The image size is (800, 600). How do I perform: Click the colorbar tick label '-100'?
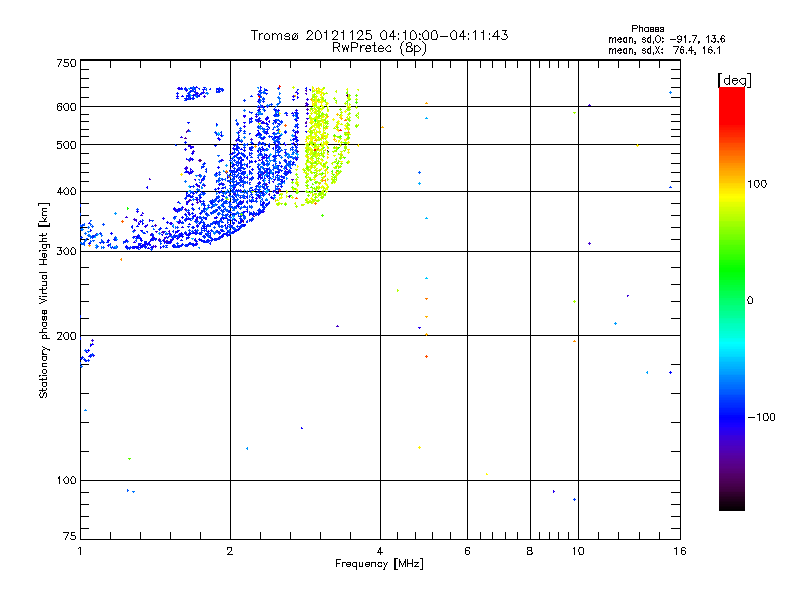point(761,417)
